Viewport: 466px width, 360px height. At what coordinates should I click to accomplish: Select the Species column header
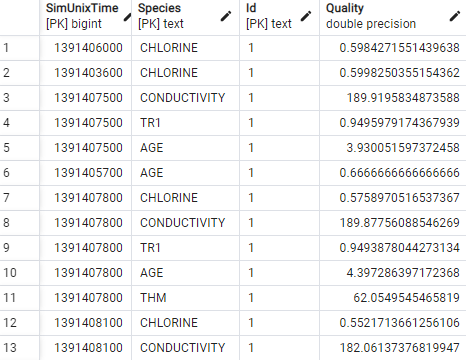click(186, 17)
